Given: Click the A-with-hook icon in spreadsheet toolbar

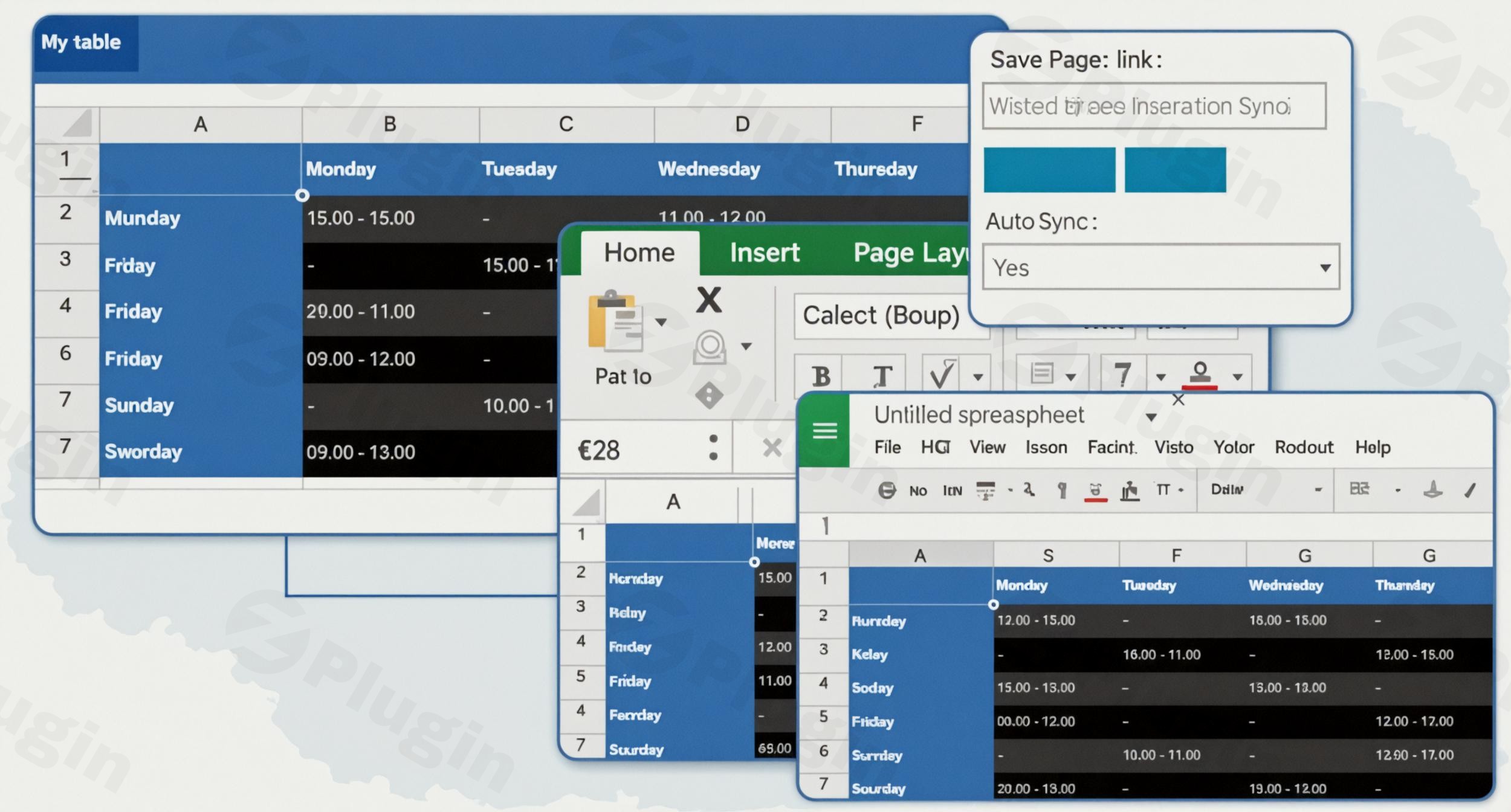Looking at the screenshot, I should tap(1029, 490).
